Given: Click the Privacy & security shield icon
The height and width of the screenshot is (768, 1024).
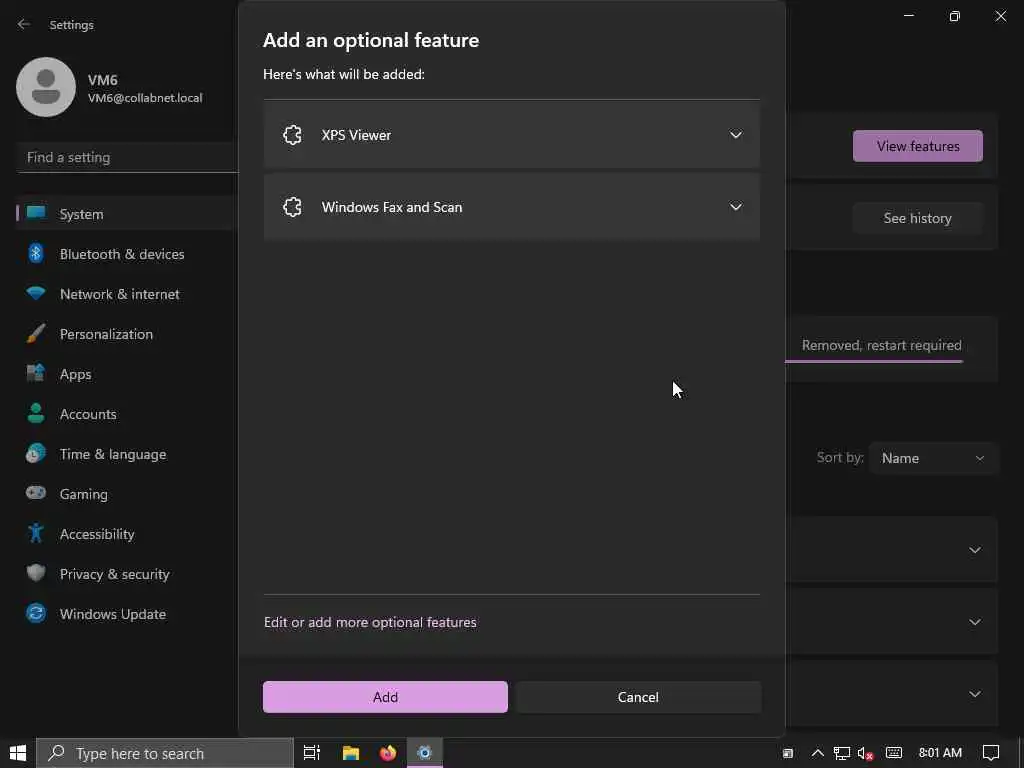Looking at the screenshot, I should [36, 573].
